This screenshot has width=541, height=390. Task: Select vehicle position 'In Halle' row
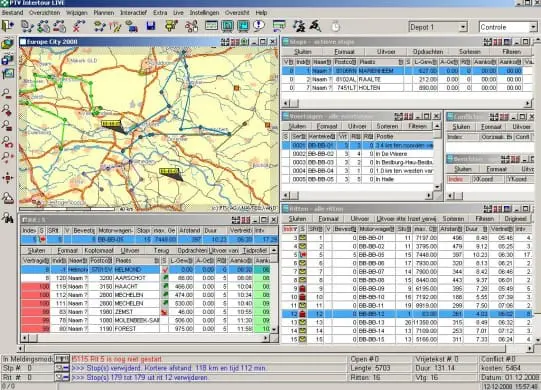point(357,179)
